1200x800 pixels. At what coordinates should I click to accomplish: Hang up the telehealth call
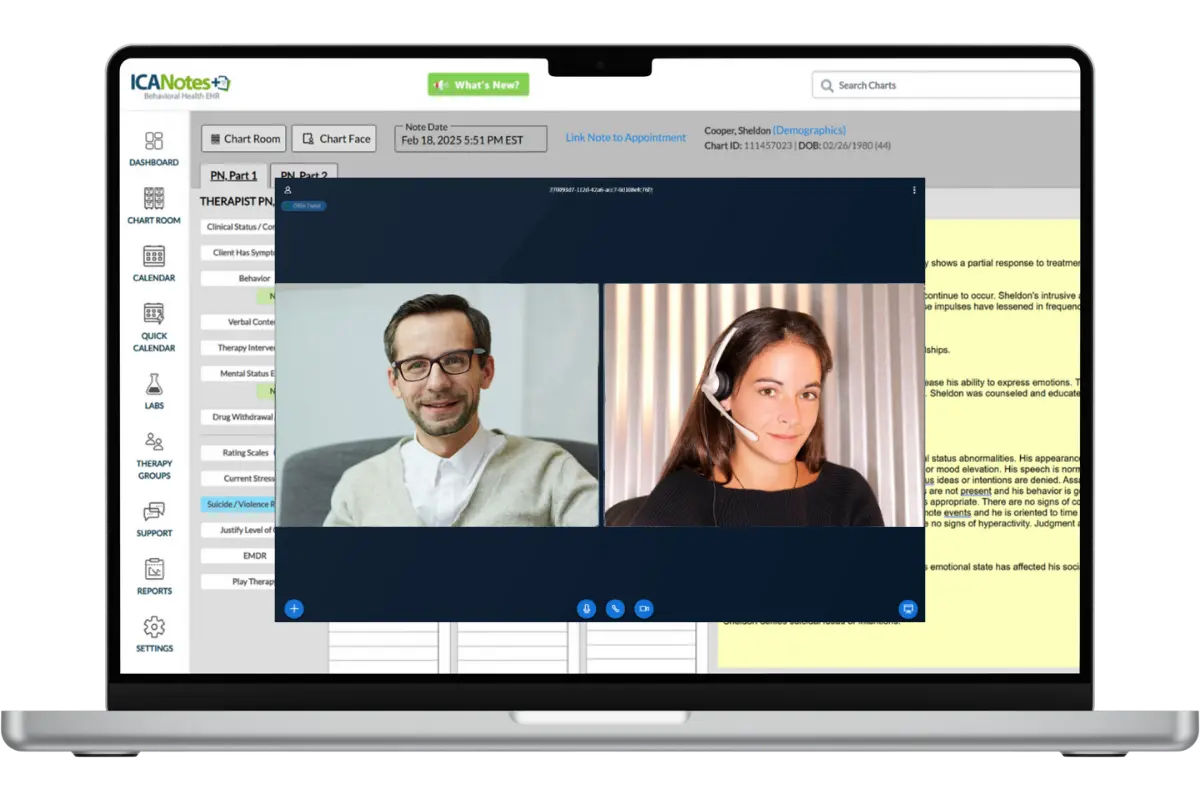[616, 608]
